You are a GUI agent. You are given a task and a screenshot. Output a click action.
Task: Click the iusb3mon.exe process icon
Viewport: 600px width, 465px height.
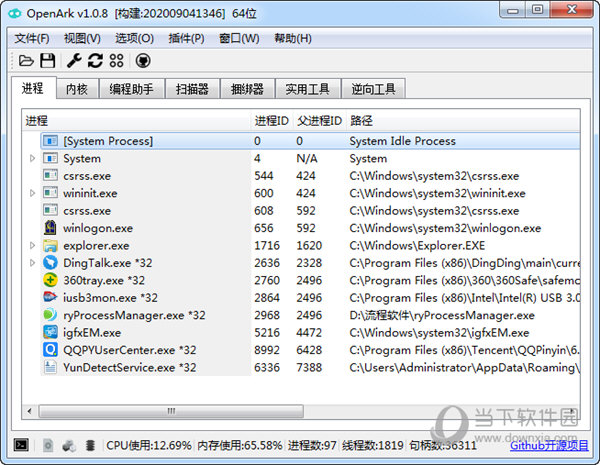click(x=50, y=297)
